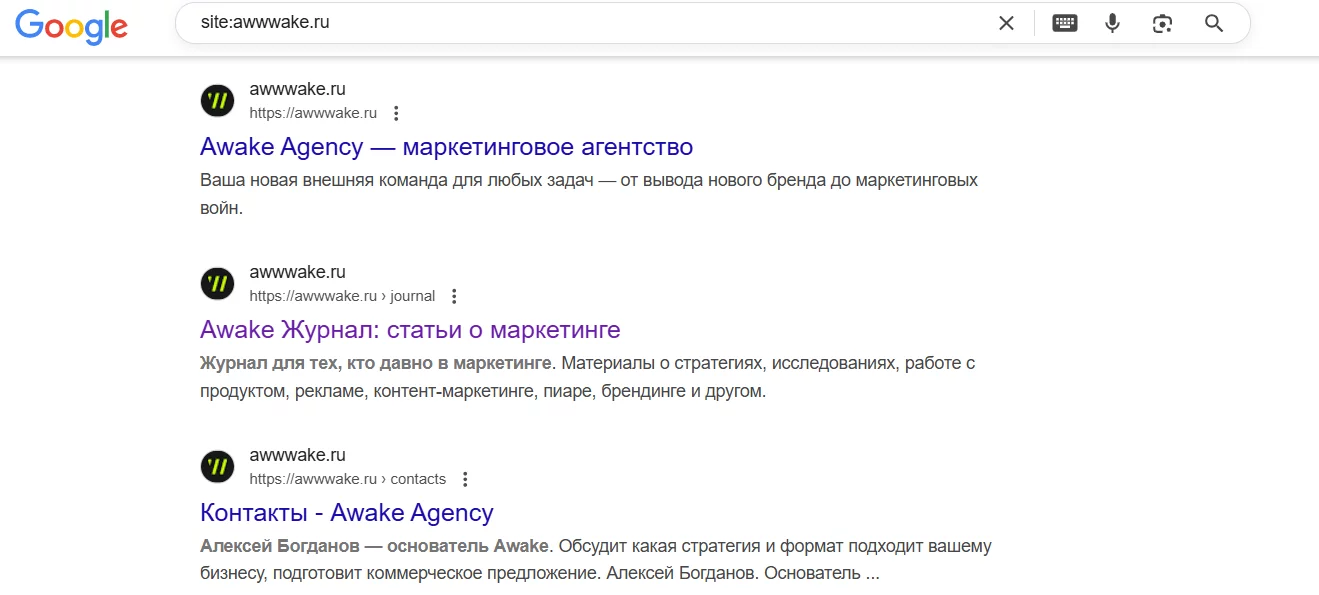Open search by image camera icon
Screen dimensions: 1319x595
pos(1162,23)
